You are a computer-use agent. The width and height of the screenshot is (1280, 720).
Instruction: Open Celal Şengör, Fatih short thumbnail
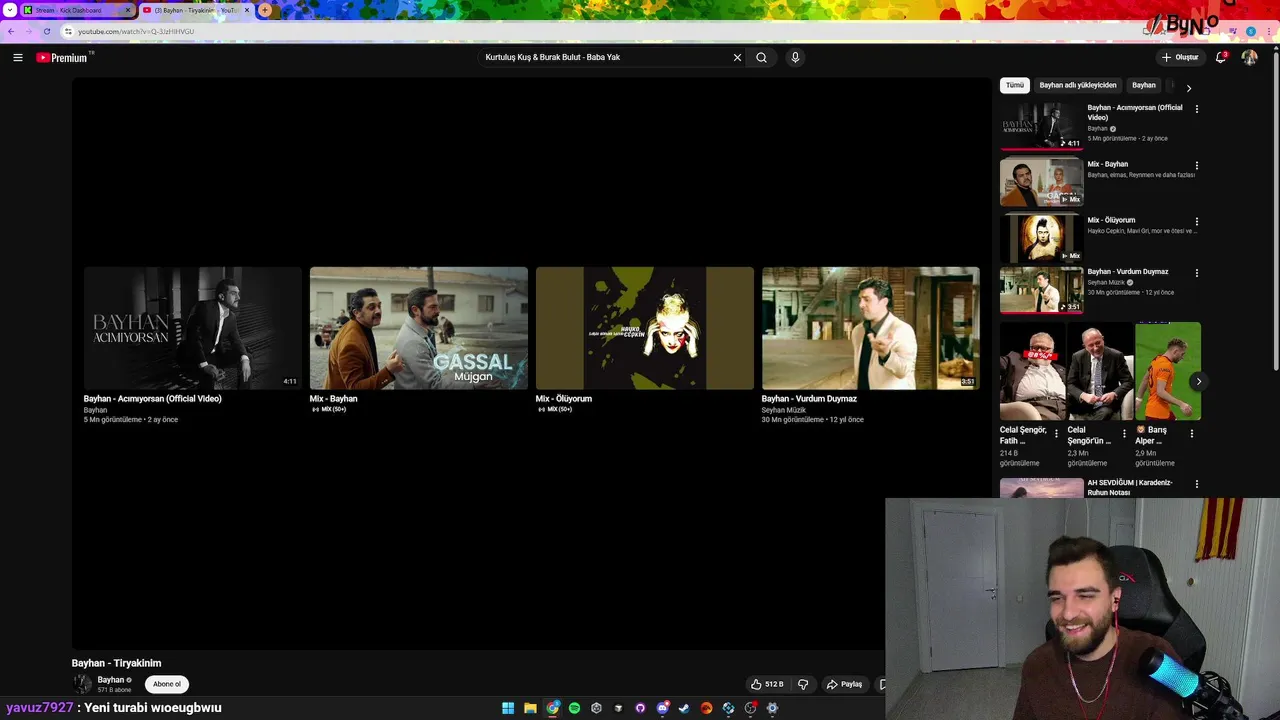click(x=1032, y=371)
